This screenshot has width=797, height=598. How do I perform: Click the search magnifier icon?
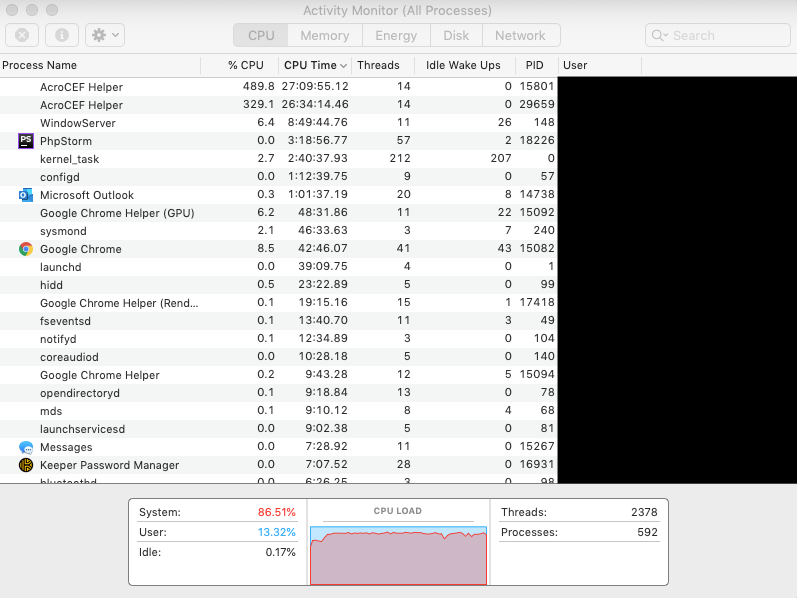coord(659,35)
